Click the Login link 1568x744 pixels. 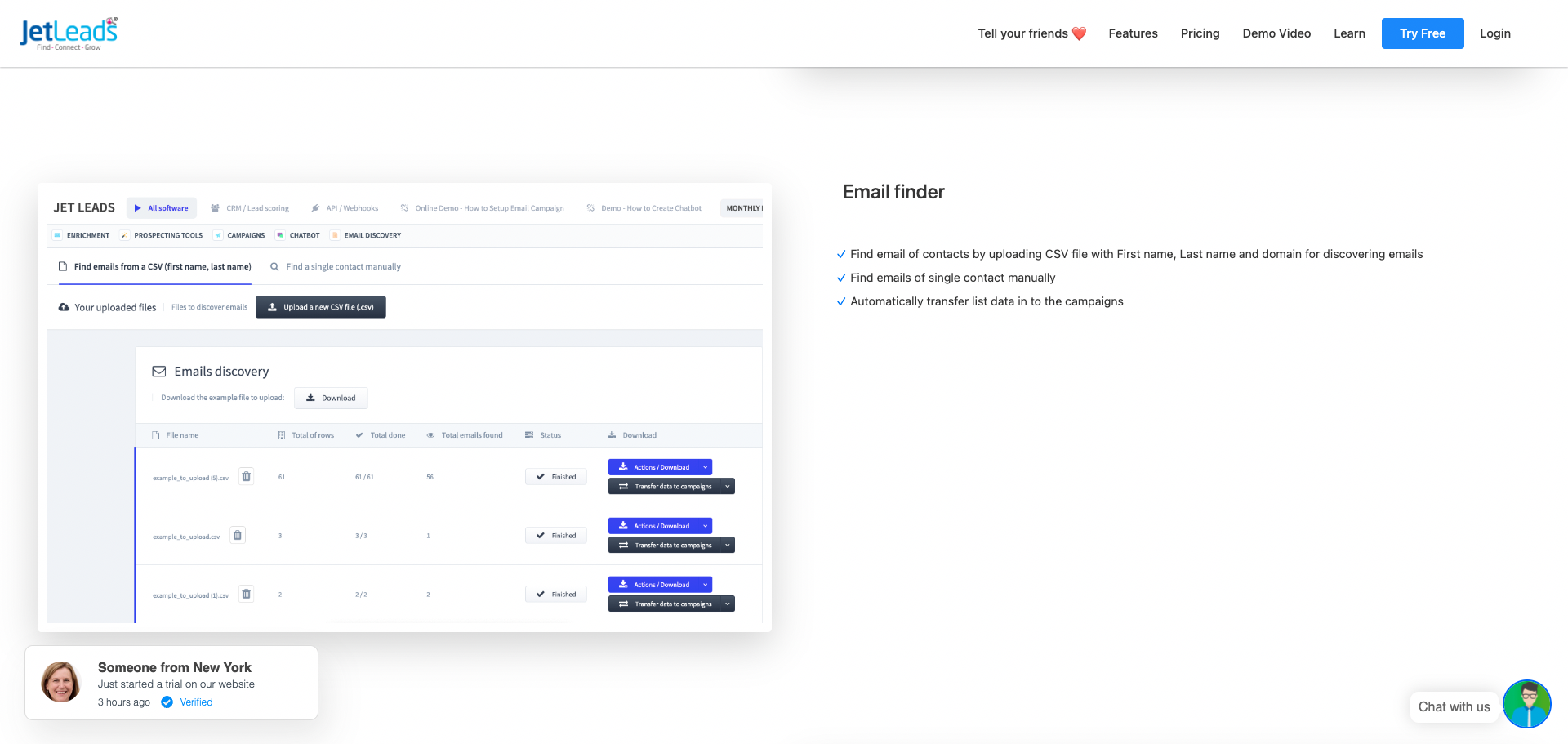click(x=1495, y=33)
